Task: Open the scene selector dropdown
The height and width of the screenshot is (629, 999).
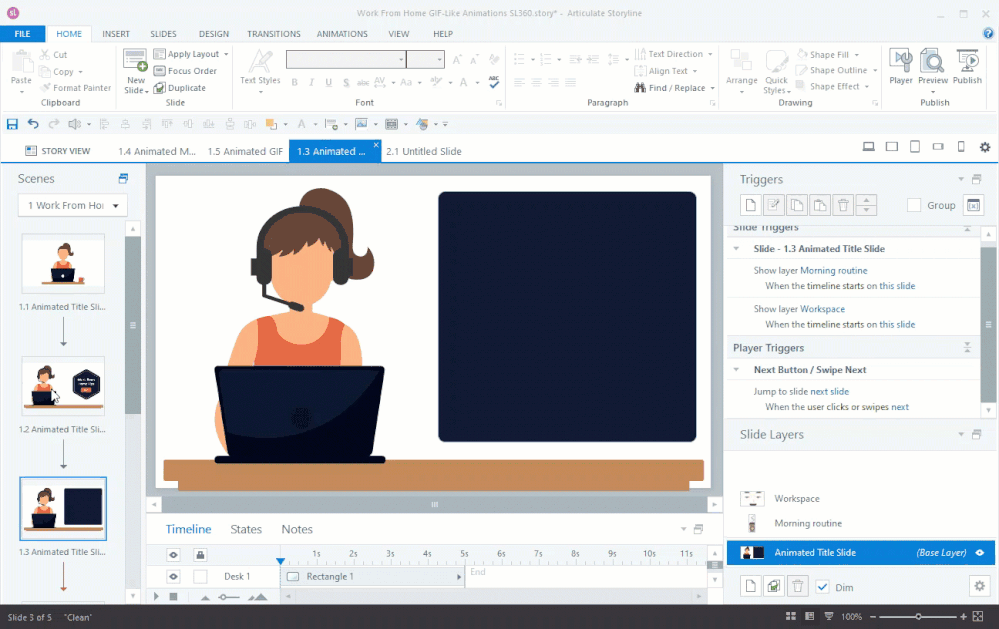Action: point(72,205)
